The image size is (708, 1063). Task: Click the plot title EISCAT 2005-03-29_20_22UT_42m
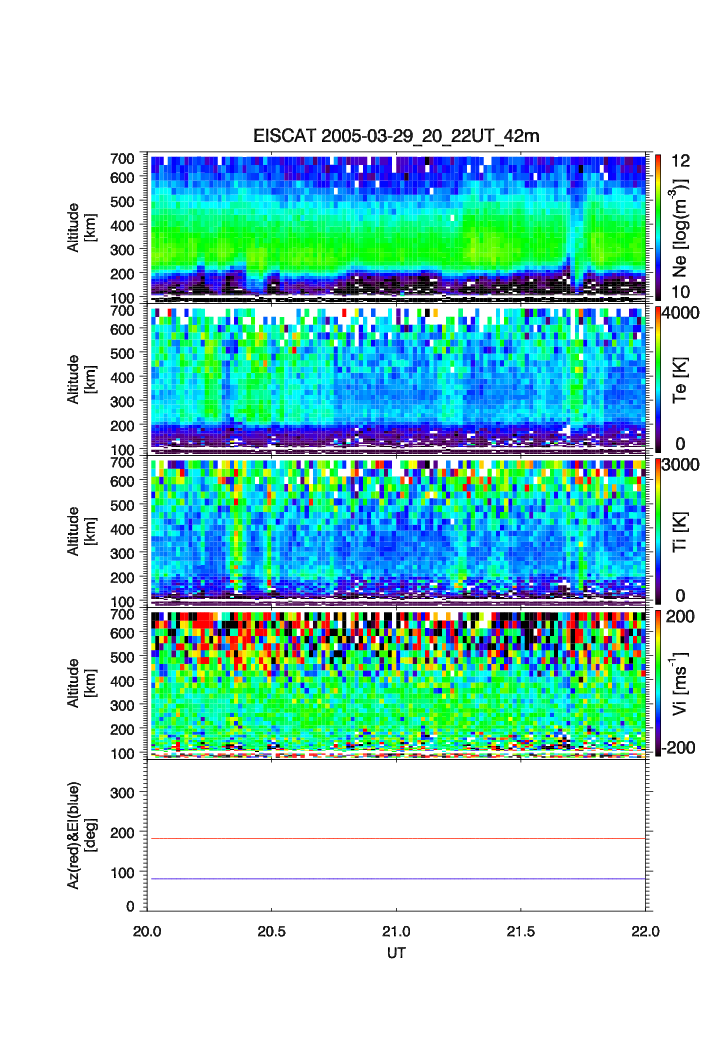click(x=396, y=136)
